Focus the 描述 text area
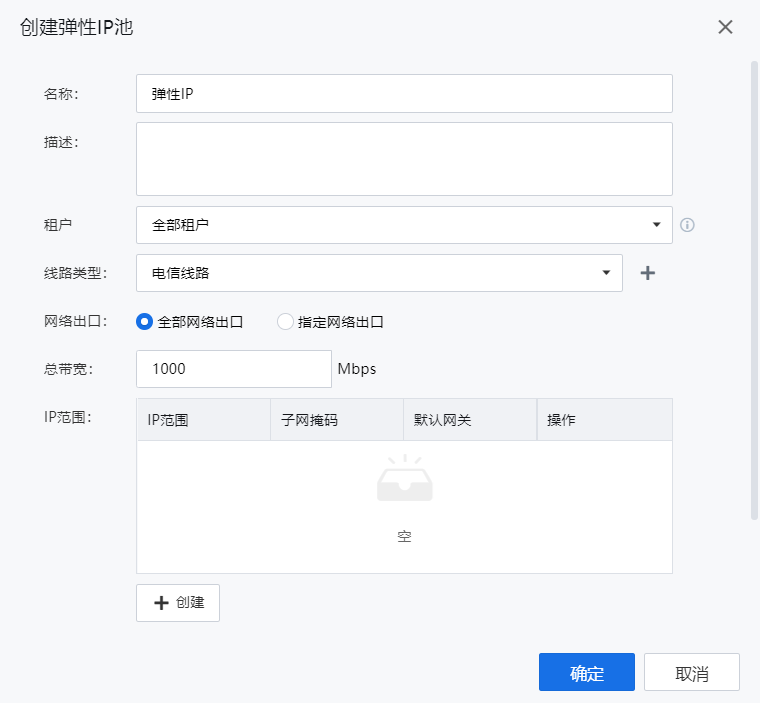Viewport: 760px width, 703px height. (404, 159)
